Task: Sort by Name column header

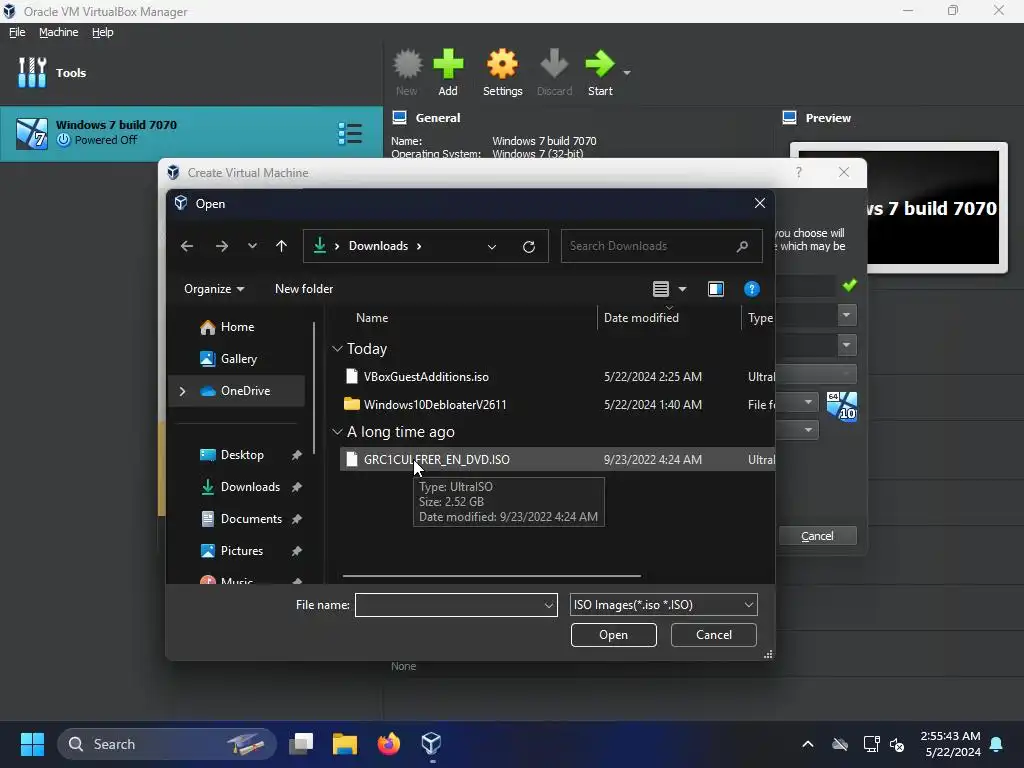Action: click(372, 318)
